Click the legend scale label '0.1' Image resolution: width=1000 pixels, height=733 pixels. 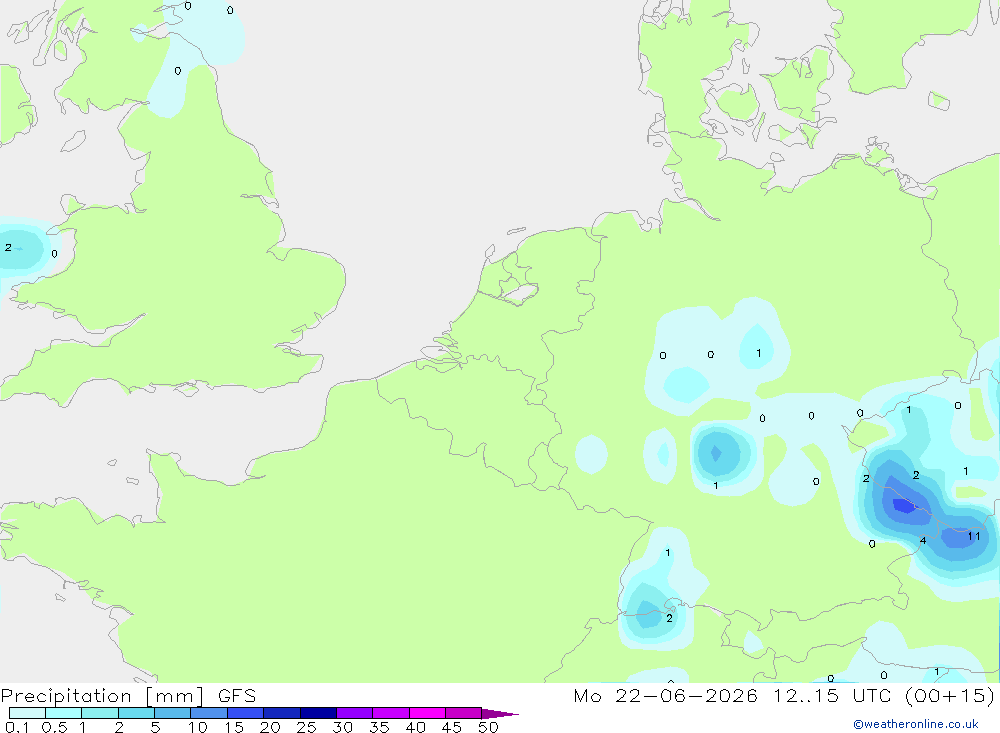[17, 727]
